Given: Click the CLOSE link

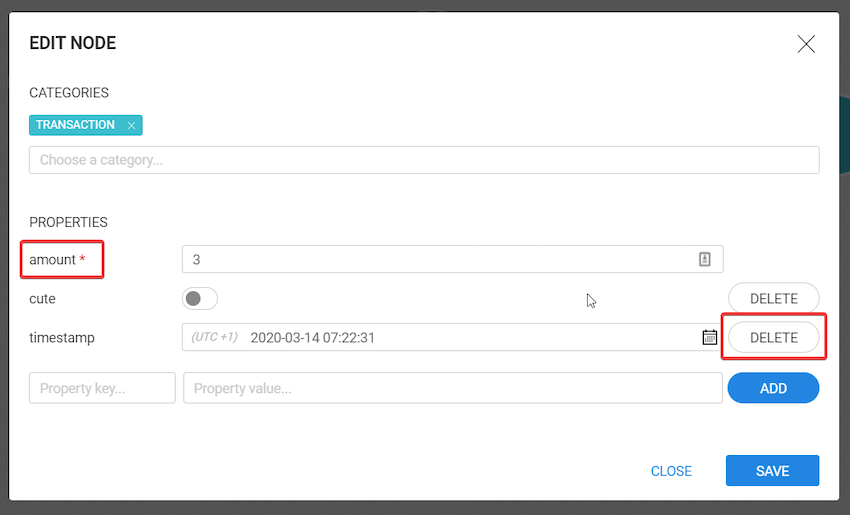Looking at the screenshot, I should tap(671, 471).
